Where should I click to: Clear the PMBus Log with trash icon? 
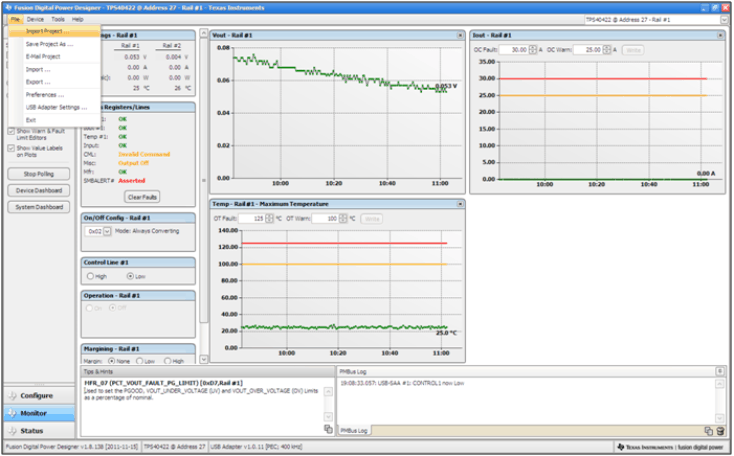pos(720,430)
